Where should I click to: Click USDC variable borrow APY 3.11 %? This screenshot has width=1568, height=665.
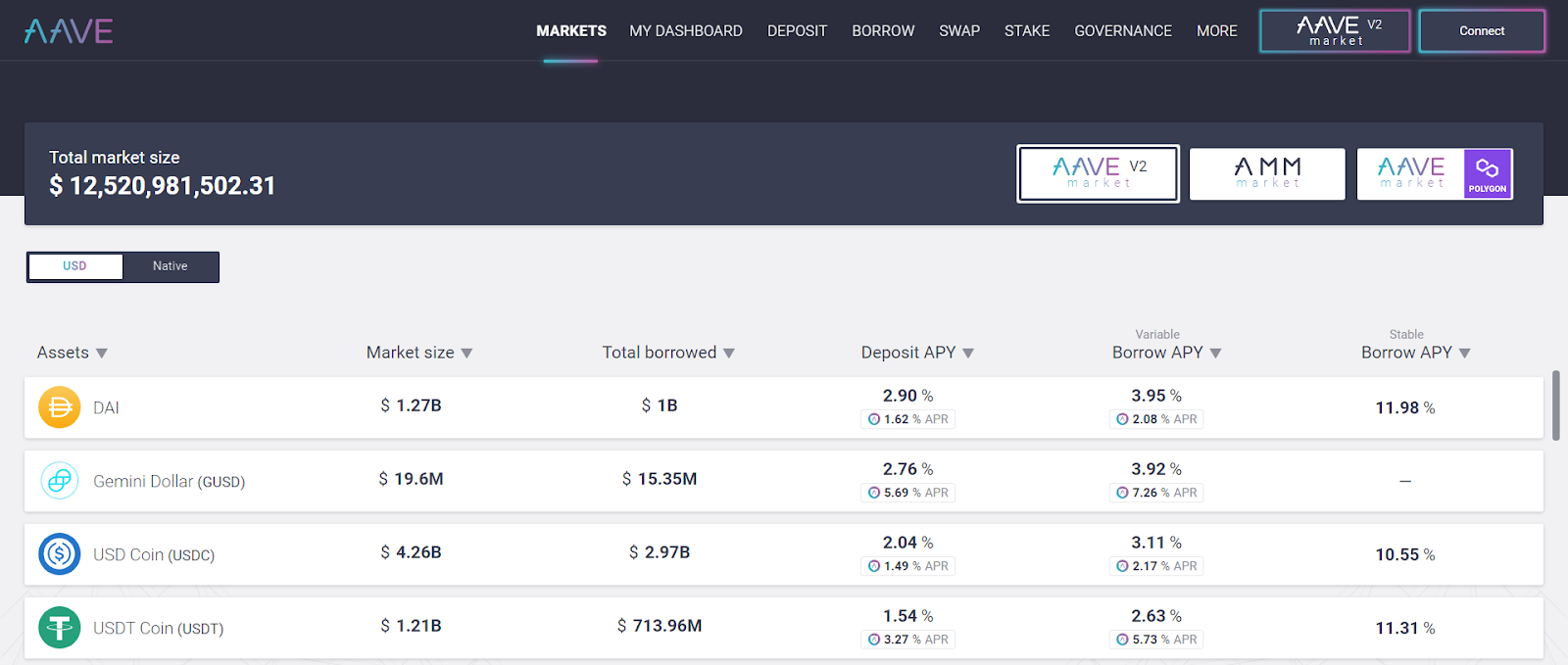point(1156,543)
